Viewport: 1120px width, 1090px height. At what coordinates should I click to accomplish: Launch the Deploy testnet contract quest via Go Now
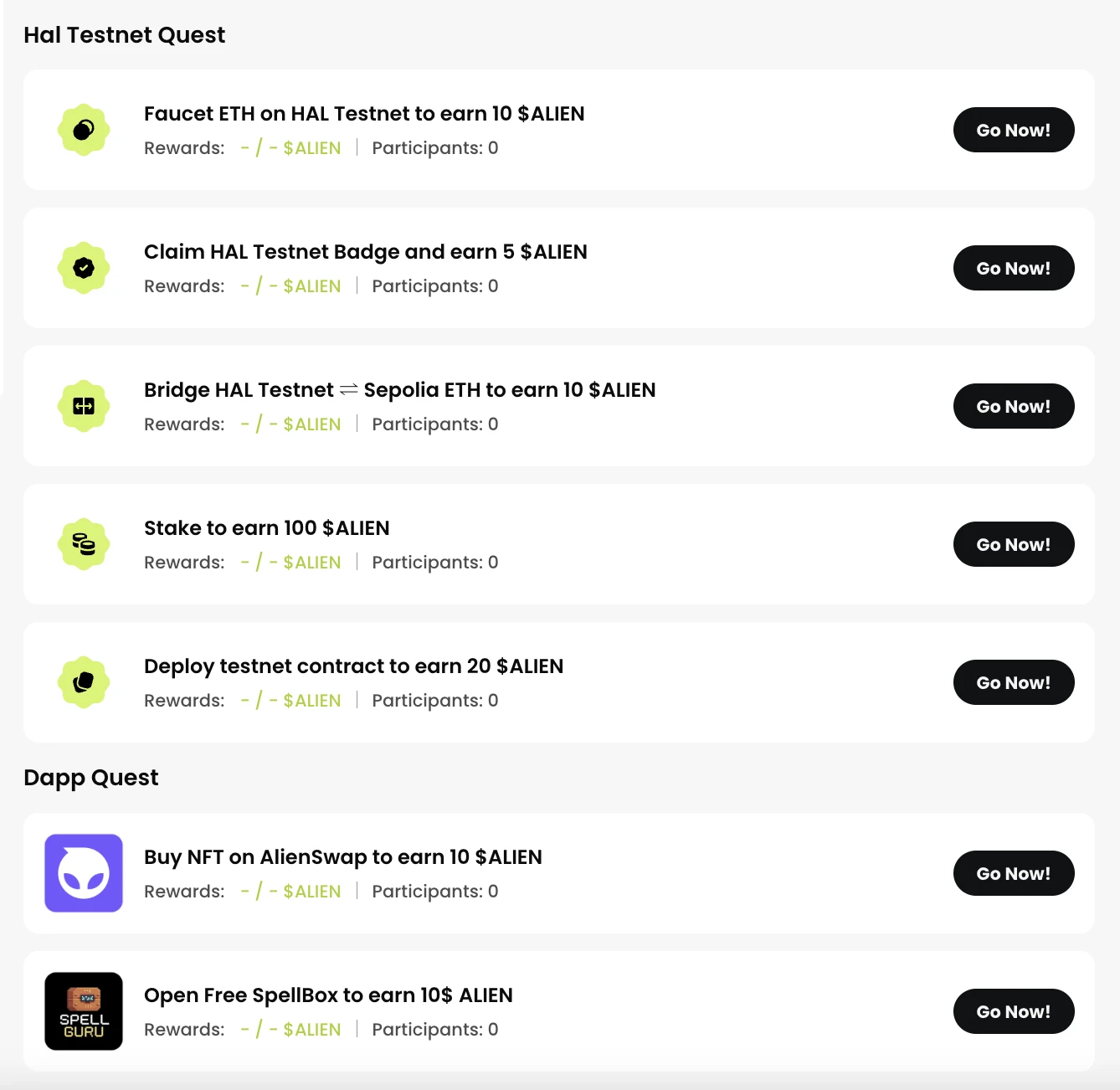coord(1013,682)
